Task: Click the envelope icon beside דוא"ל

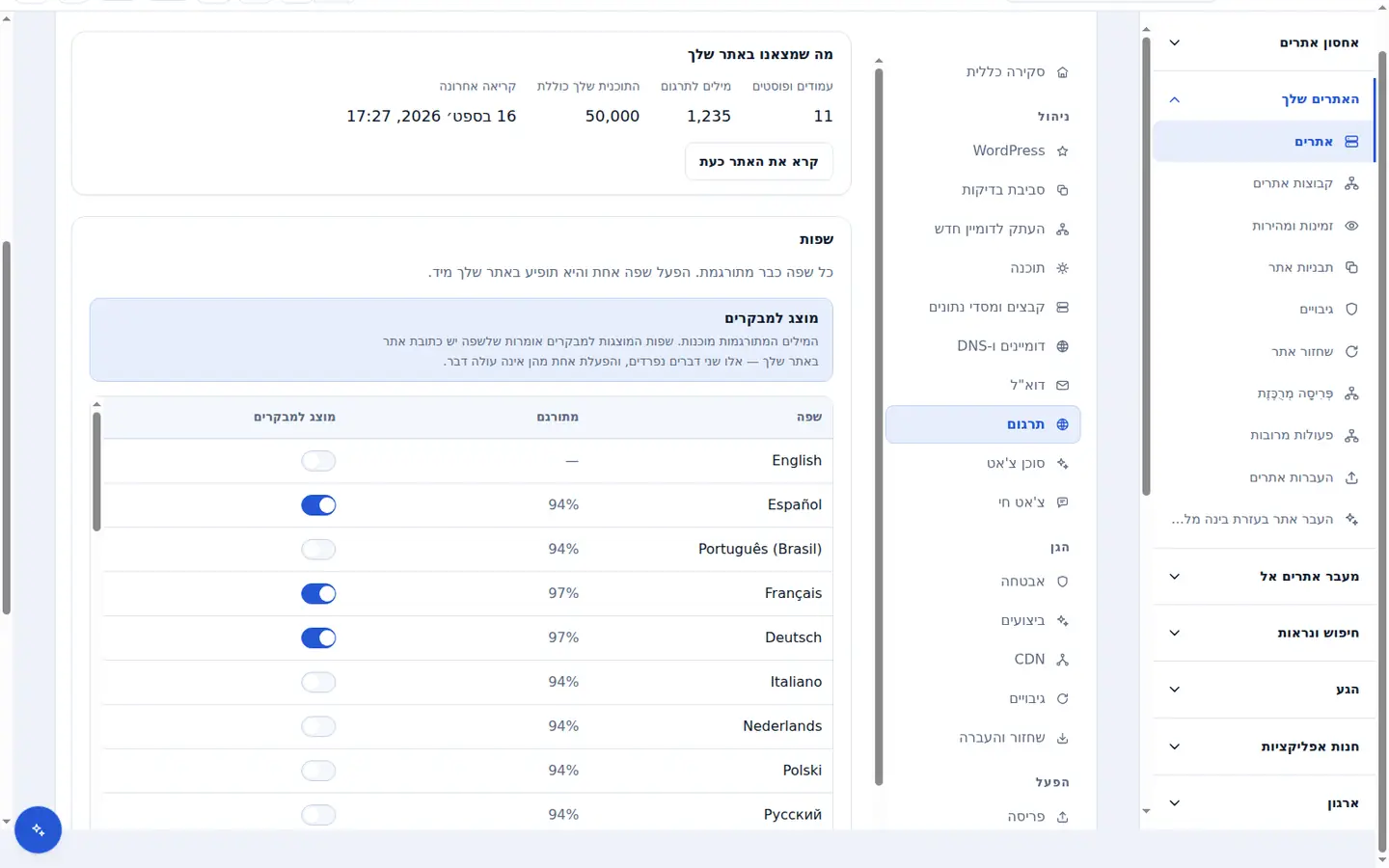Action: [x=1062, y=386]
